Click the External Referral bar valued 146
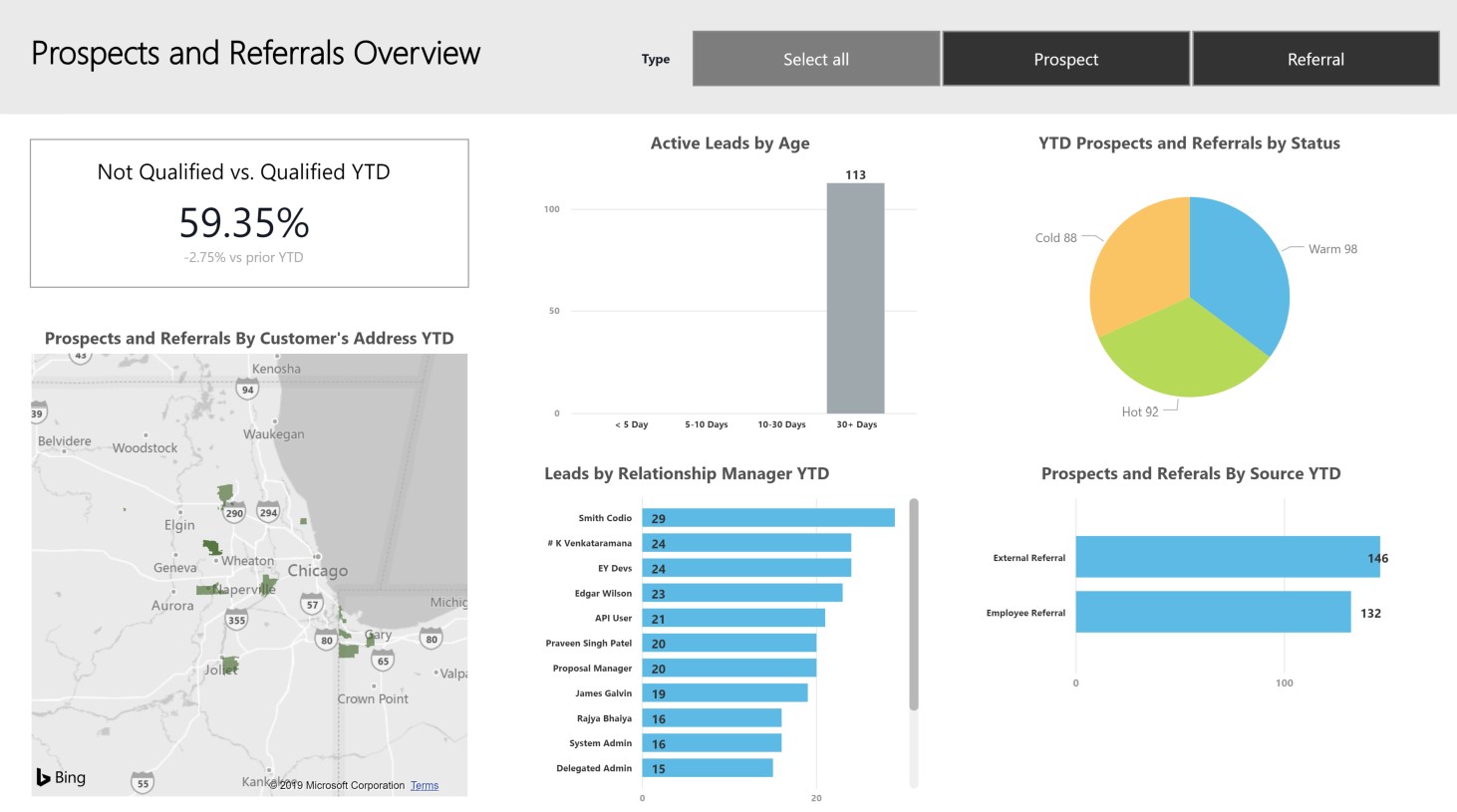This screenshot has width=1457, height=812. 1228,557
